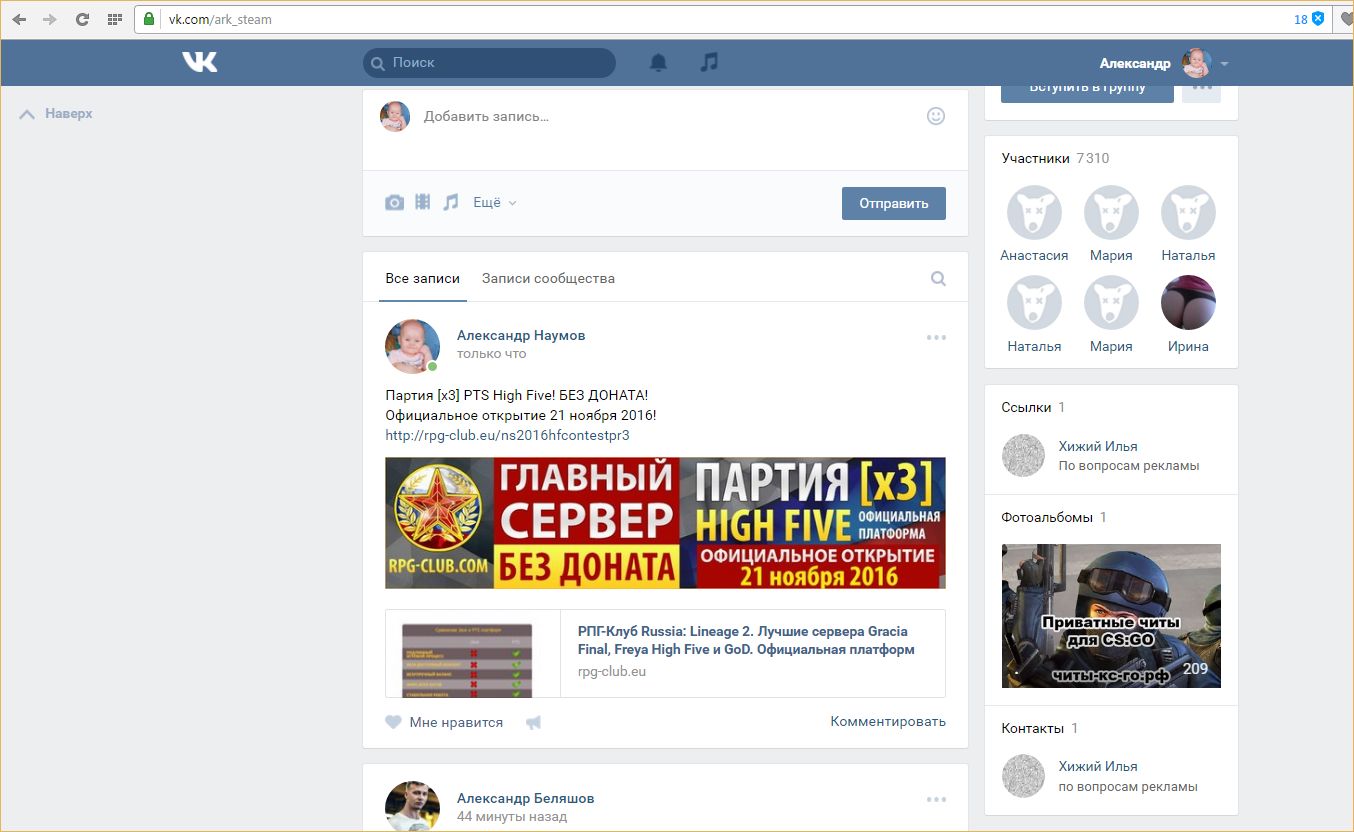
Task: Open the Александр profile menu arrow
Action: 1225,64
